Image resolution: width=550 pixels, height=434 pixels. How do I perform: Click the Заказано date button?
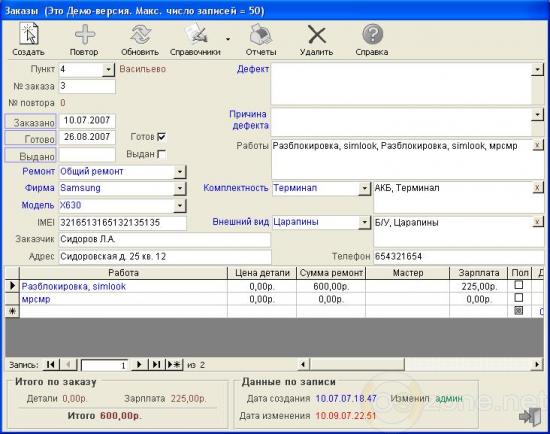point(31,122)
